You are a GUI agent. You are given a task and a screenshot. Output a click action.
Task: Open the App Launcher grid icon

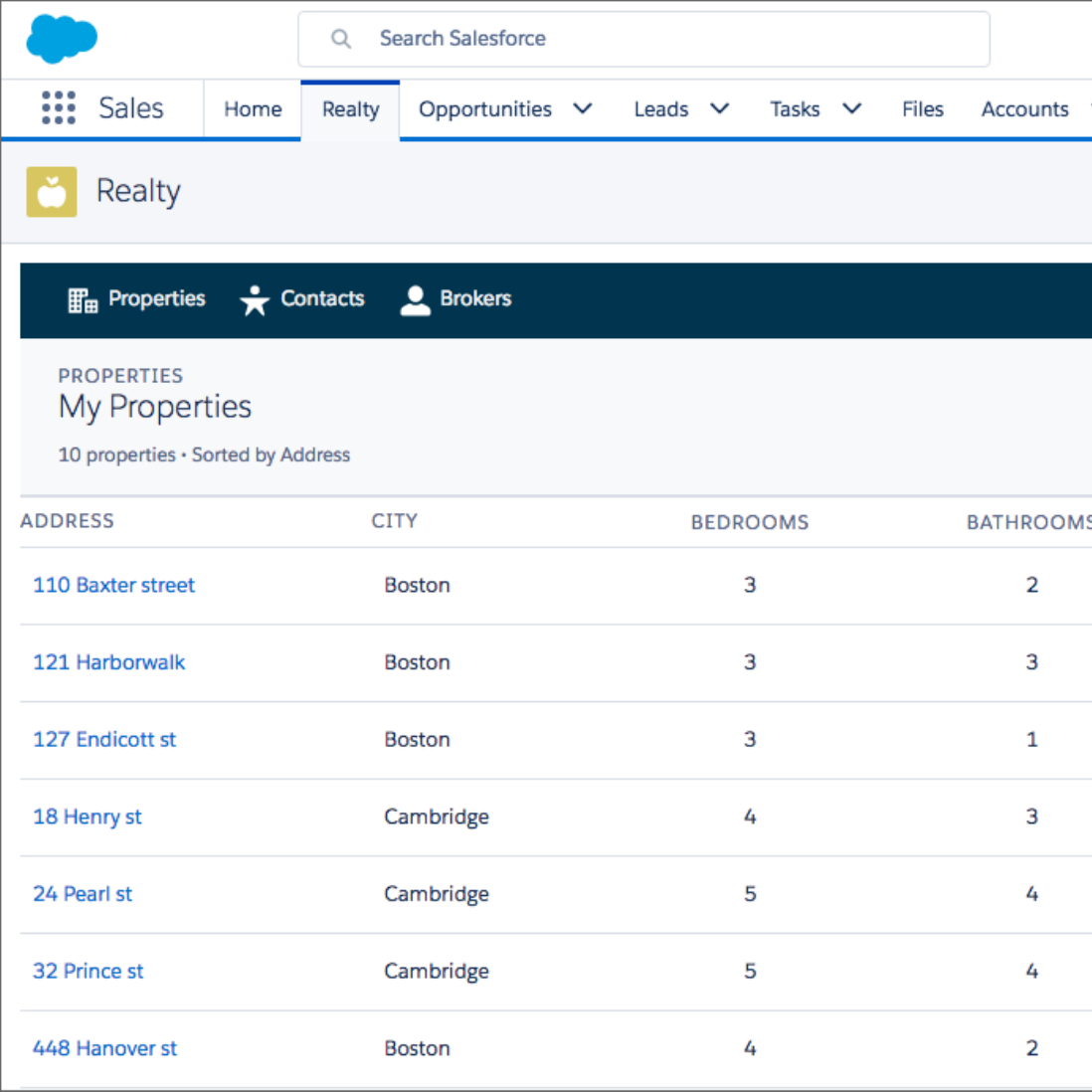(59, 107)
